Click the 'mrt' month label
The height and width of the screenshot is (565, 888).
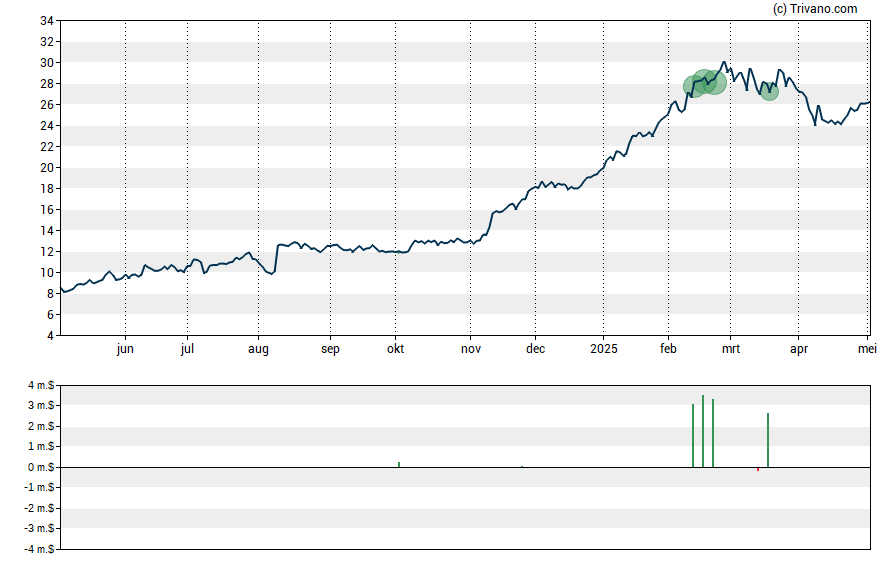tap(731, 349)
